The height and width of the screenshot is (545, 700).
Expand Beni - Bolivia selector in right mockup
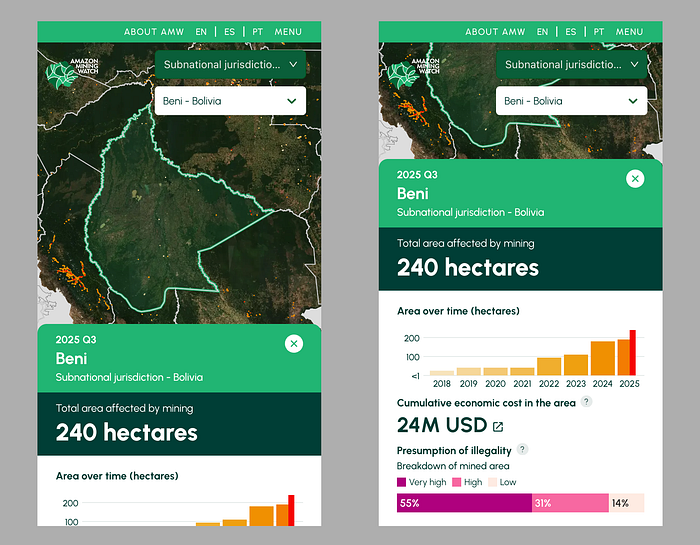coord(571,101)
